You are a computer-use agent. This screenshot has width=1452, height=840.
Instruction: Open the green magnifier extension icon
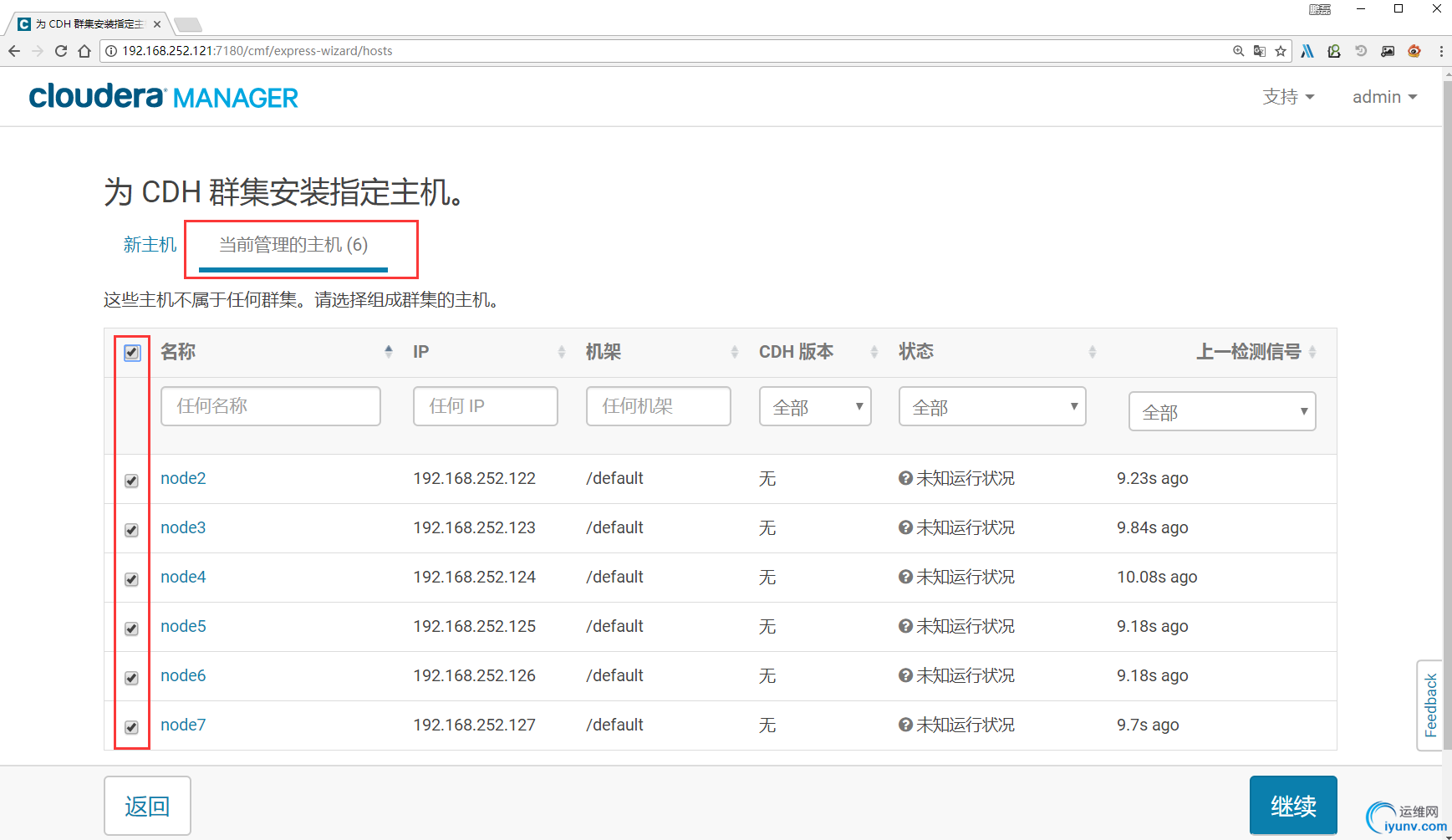click(1334, 51)
